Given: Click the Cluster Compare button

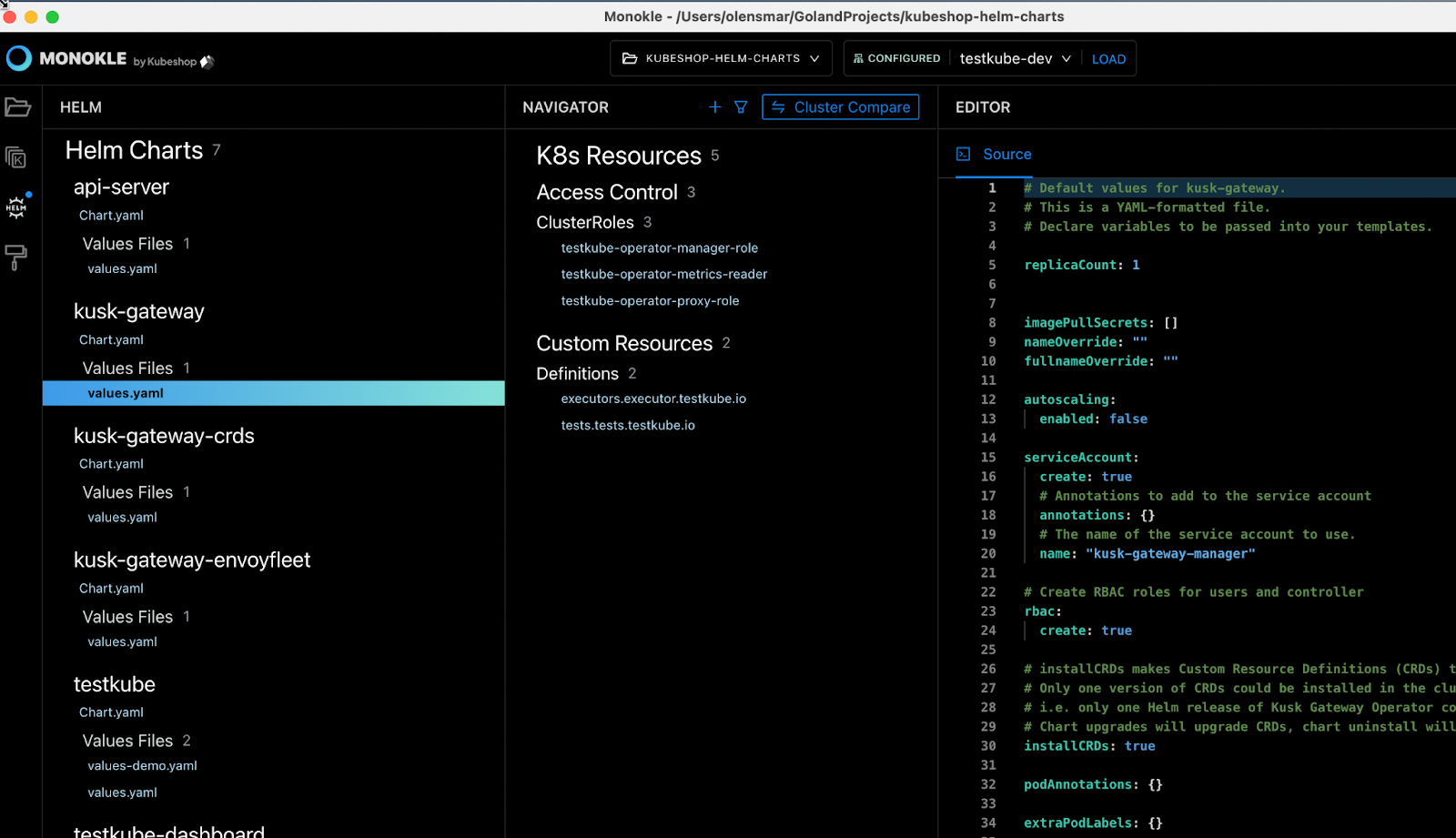Looking at the screenshot, I should click(x=841, y=107).
